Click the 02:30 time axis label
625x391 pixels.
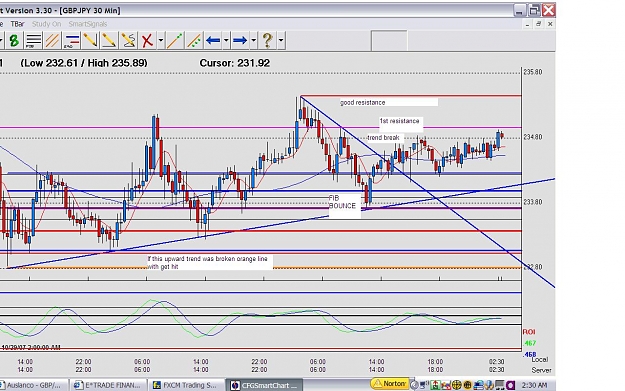(x=496, y=362)
